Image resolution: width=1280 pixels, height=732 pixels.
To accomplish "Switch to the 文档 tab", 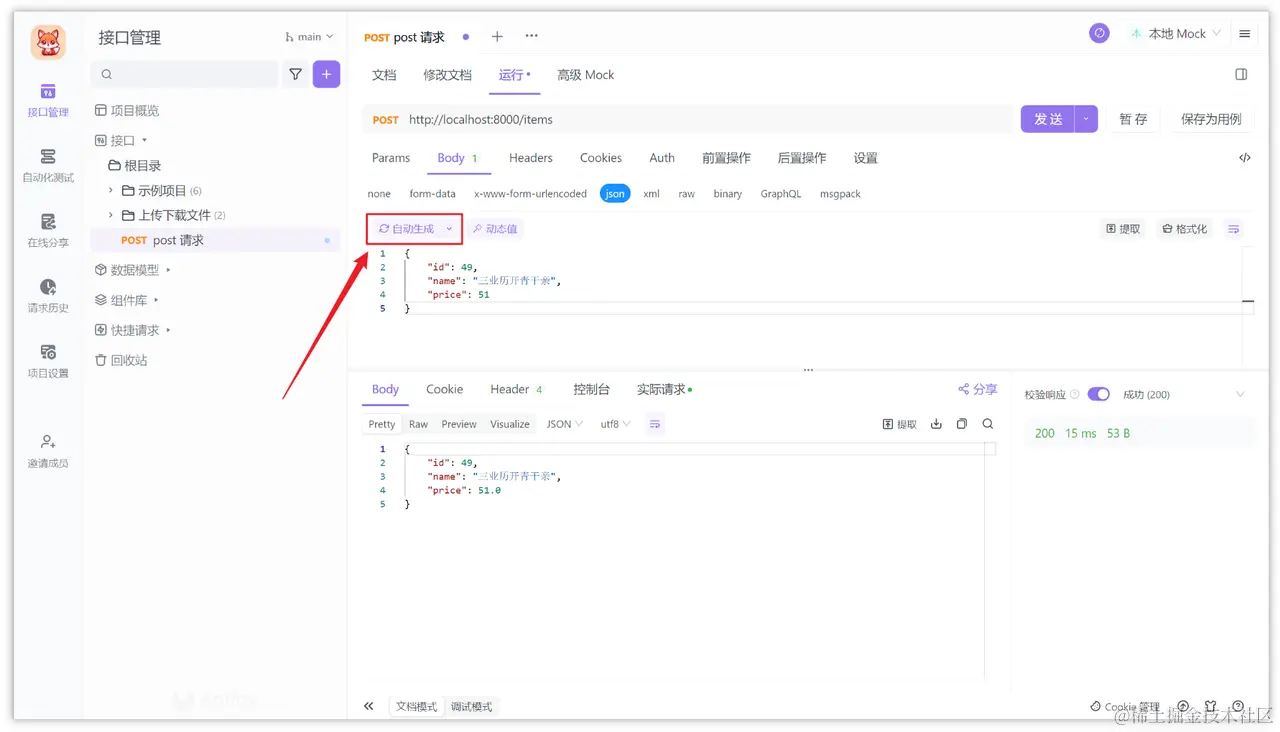I will pyautogui.click(x=384, y=75).
